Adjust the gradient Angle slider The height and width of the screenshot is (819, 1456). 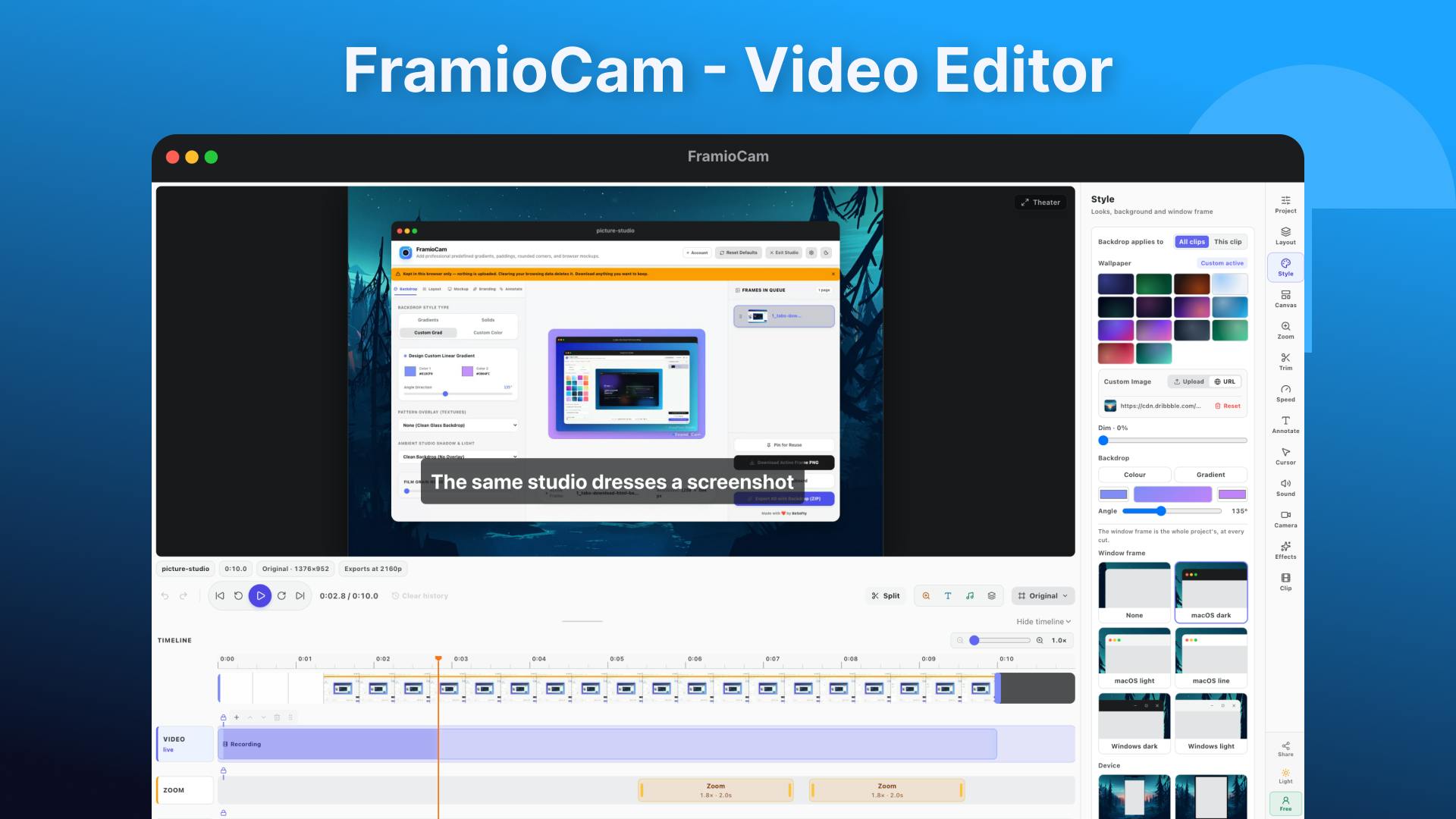(1172, 511)
